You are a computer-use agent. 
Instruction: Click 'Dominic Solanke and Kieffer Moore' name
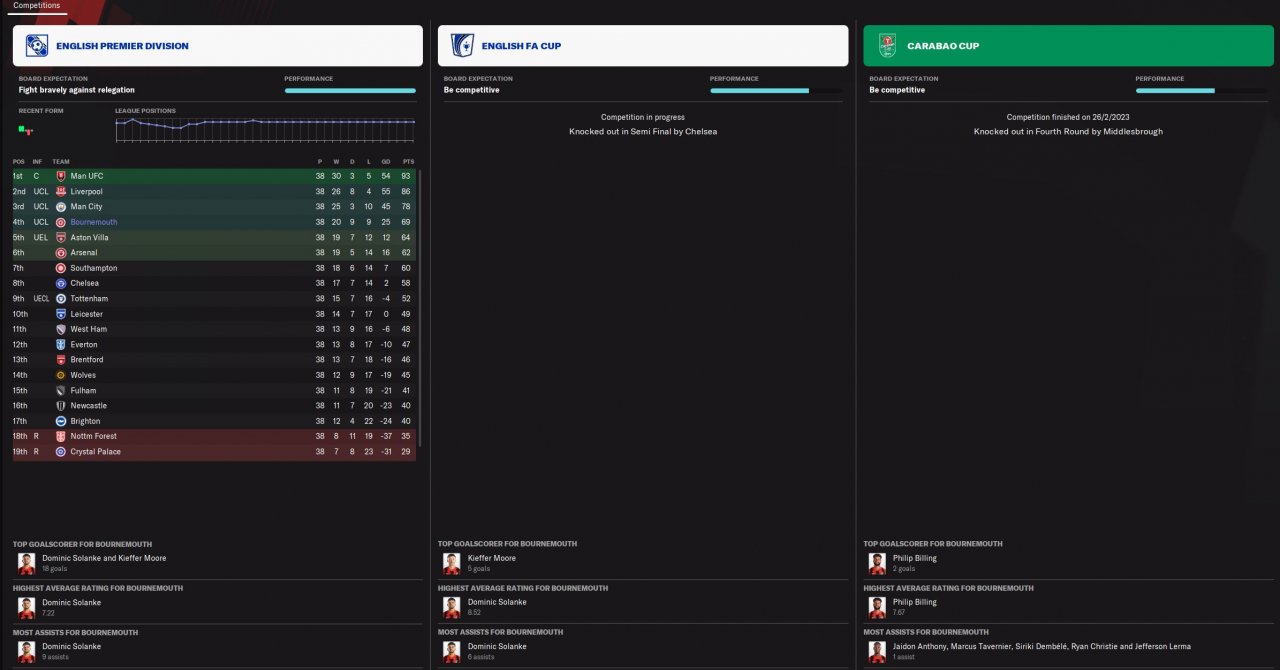pyautogui.click(x=104, y=558)
